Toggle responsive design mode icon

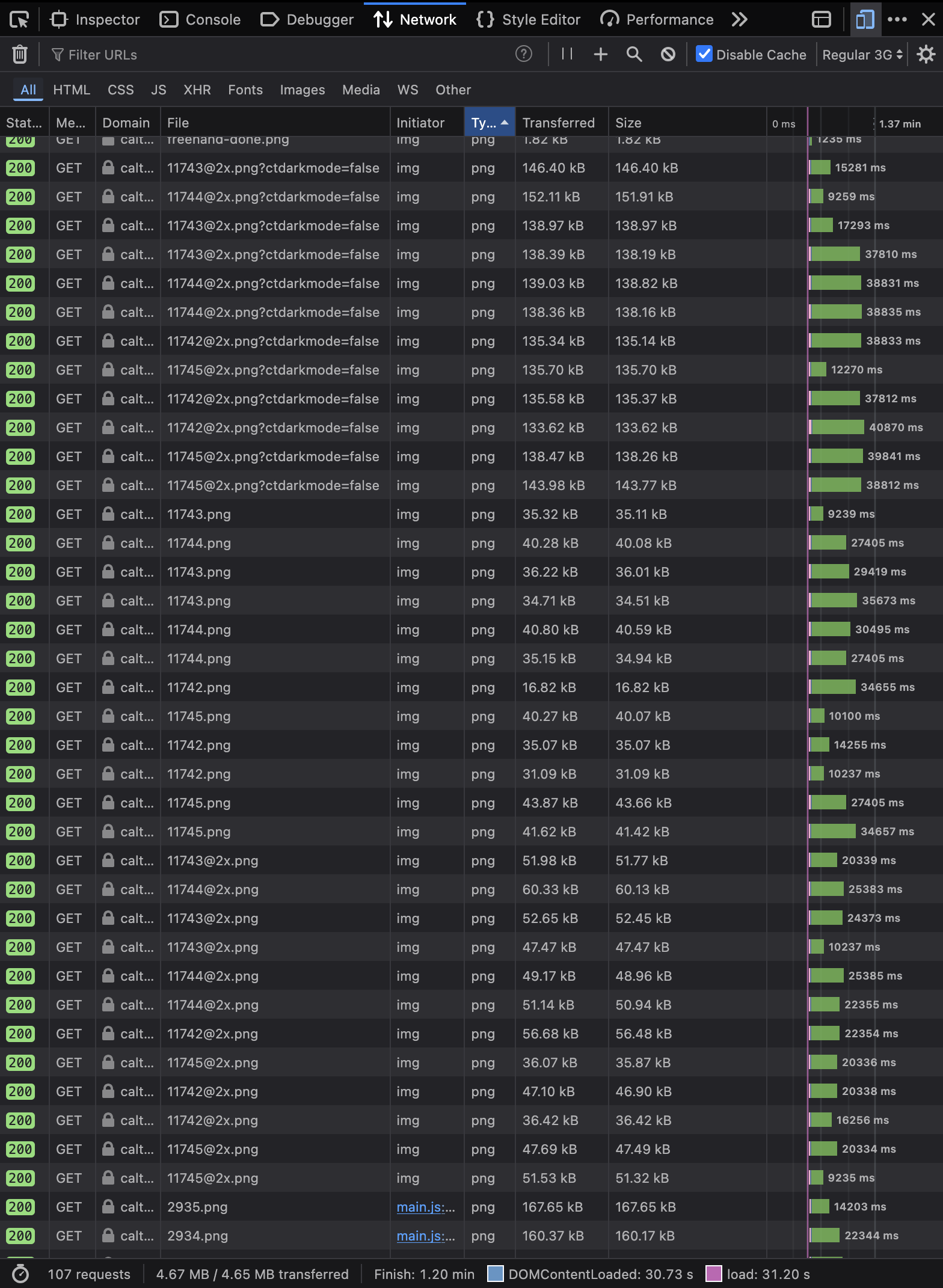[x=865, y=20]
